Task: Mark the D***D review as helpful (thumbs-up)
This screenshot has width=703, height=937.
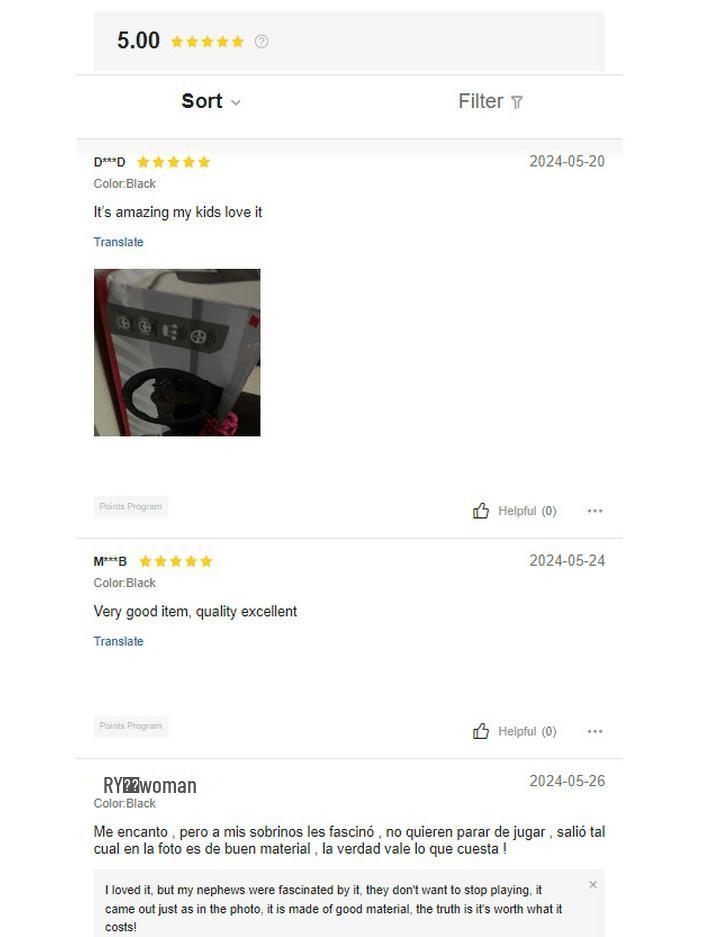Action: [481, 510]
